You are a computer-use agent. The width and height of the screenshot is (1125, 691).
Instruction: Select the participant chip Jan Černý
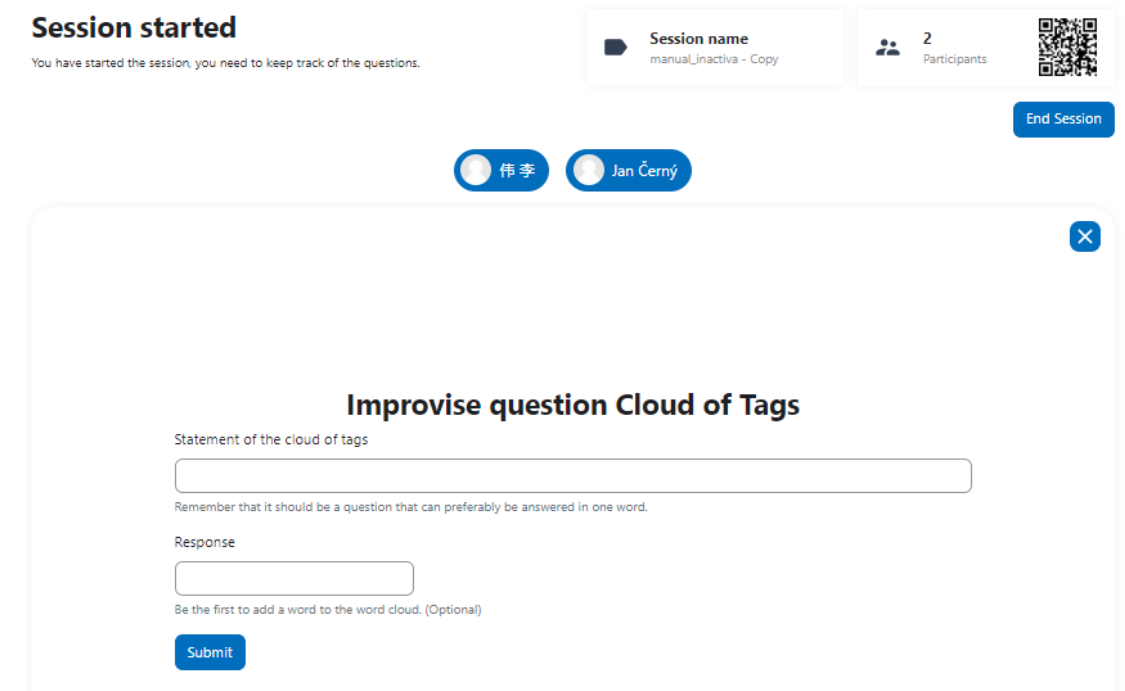pos(629,170)
